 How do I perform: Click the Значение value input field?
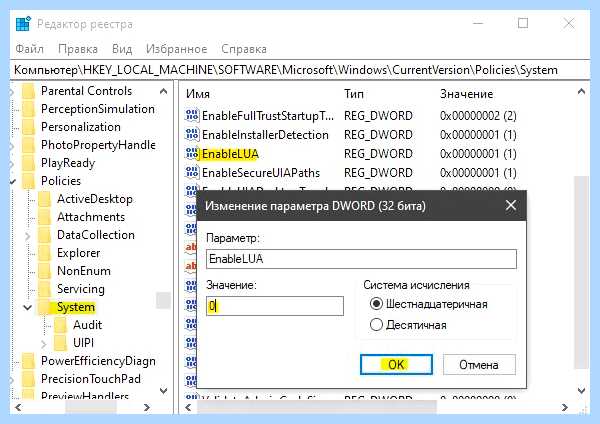(x=275, y=306)
